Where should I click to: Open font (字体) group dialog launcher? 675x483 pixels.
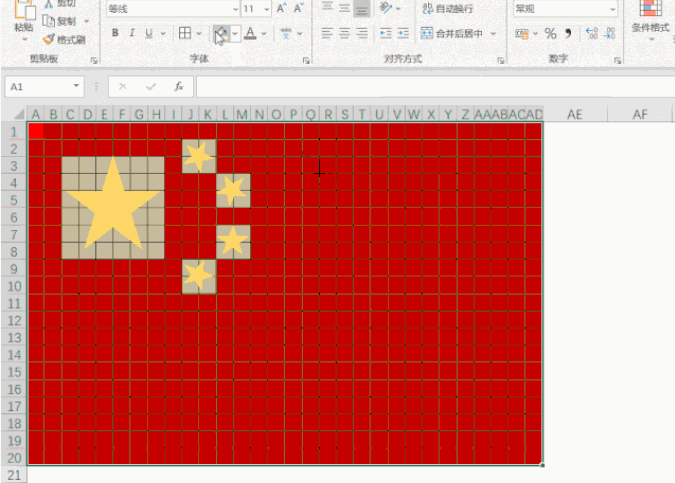[x=306, y=61]
